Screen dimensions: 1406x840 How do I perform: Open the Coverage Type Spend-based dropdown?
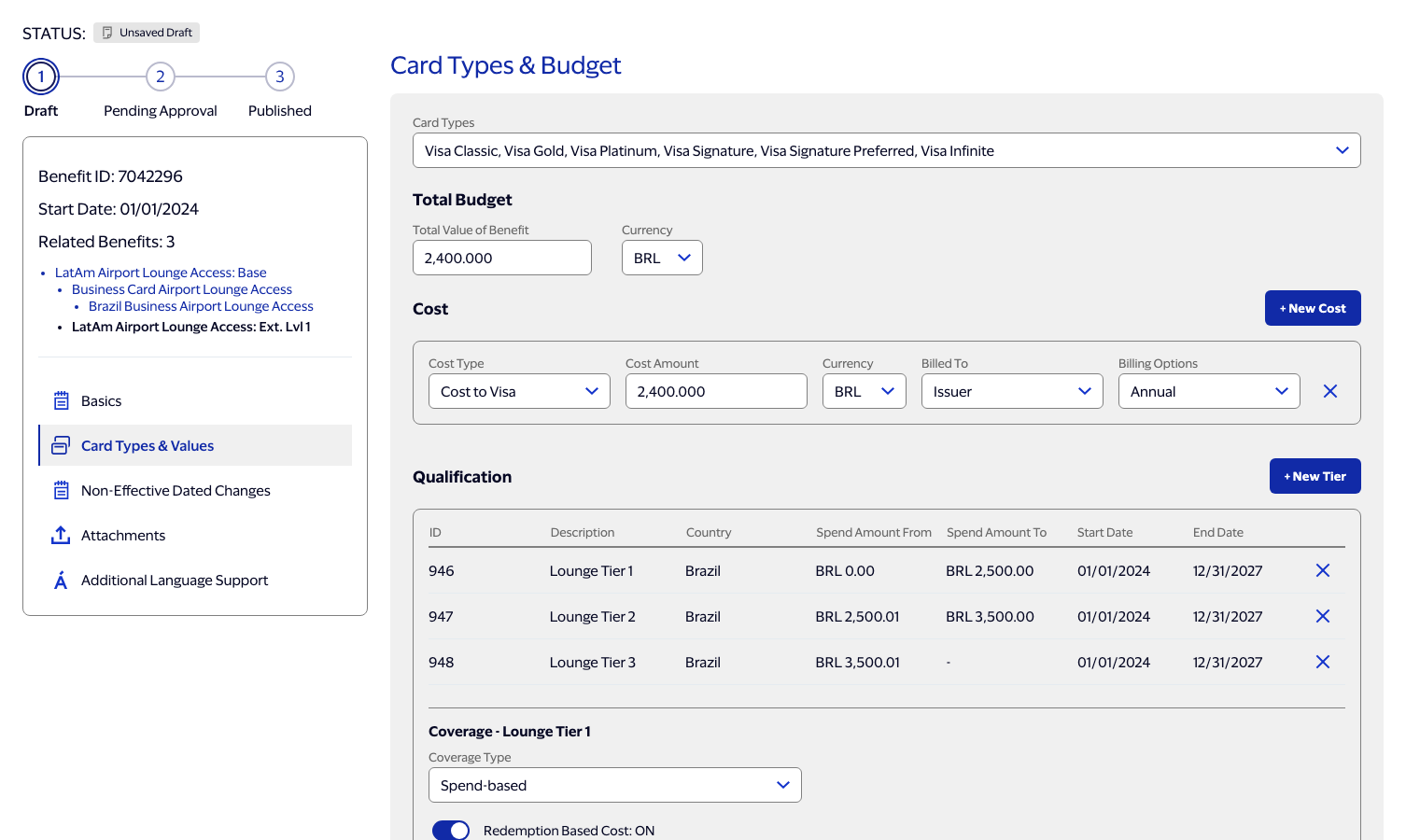coord(614,785)
